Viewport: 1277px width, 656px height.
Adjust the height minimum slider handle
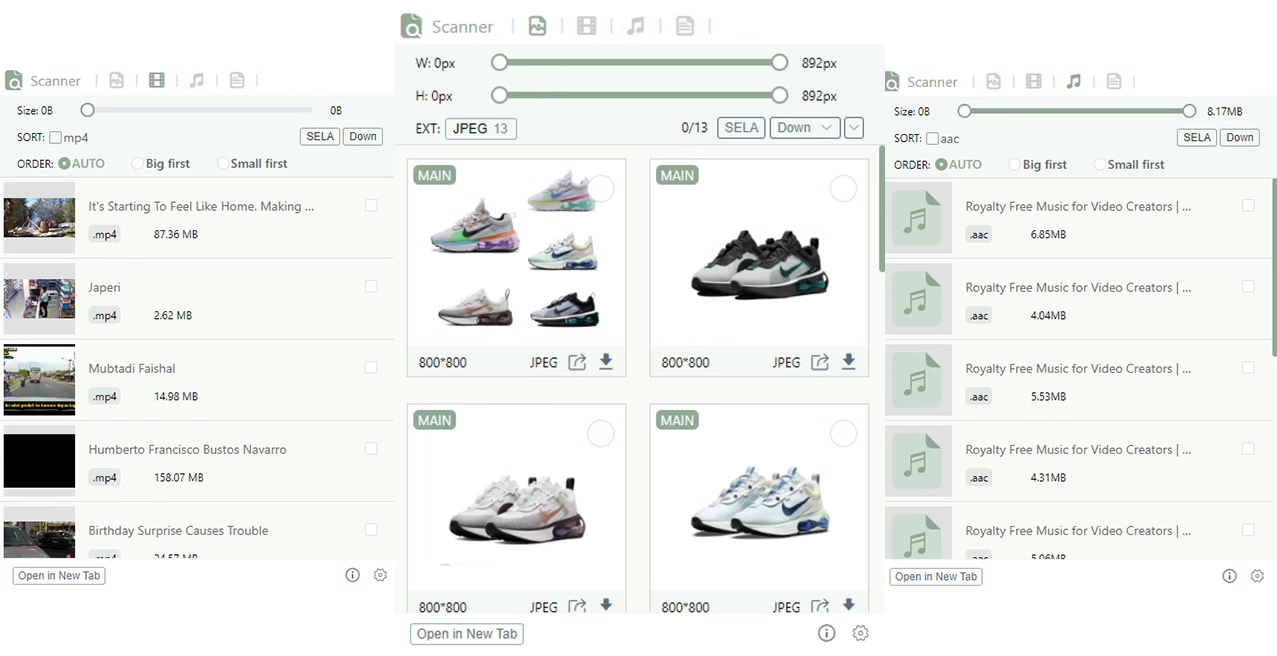pos(500,95)
